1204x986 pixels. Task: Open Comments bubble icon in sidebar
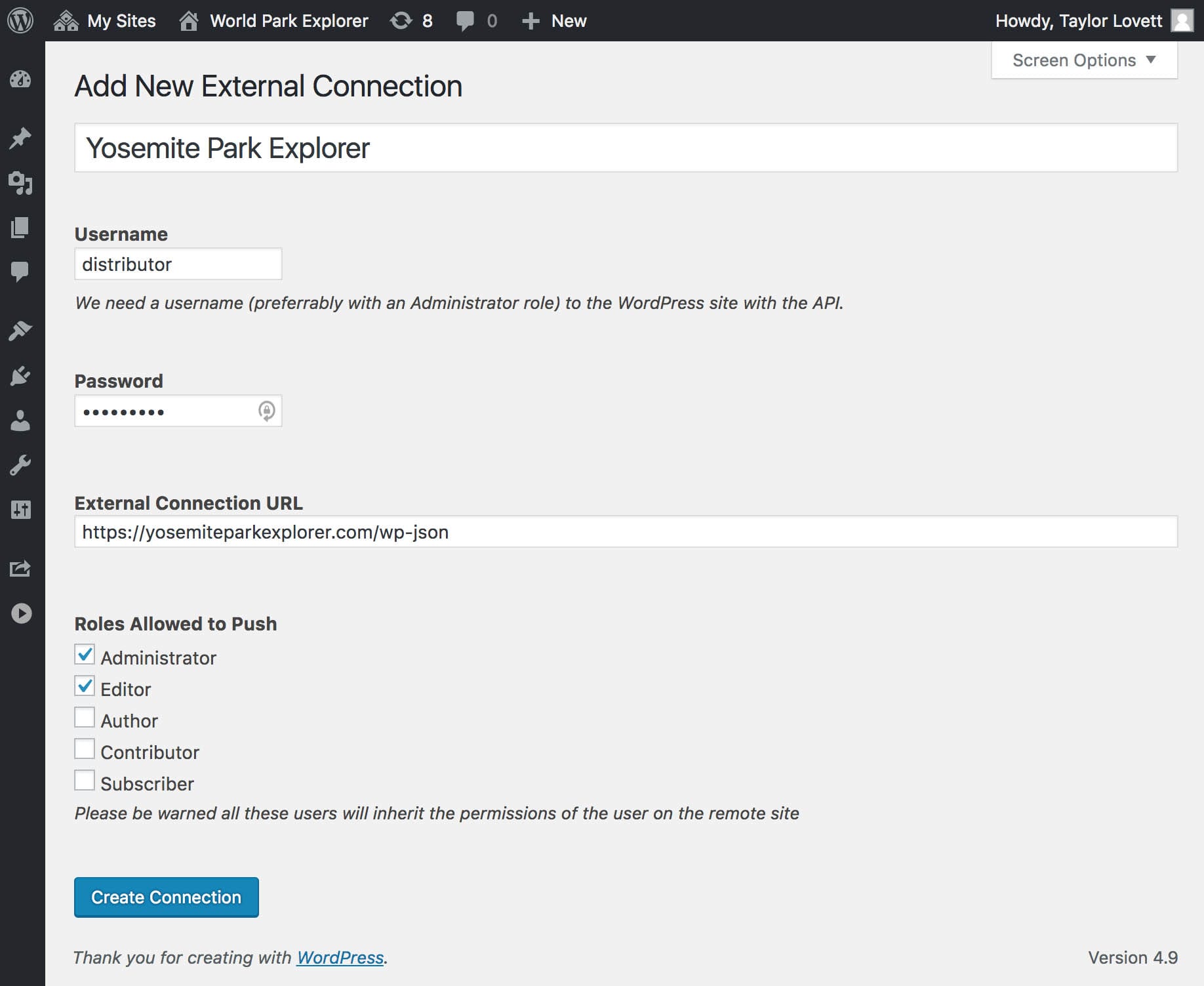click(x=20, y=271)
